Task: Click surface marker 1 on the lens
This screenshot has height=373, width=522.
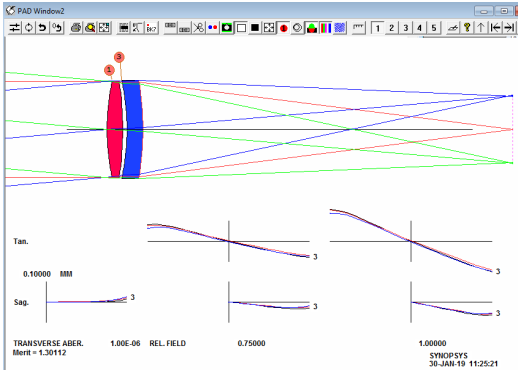Action: coord(109,70)
